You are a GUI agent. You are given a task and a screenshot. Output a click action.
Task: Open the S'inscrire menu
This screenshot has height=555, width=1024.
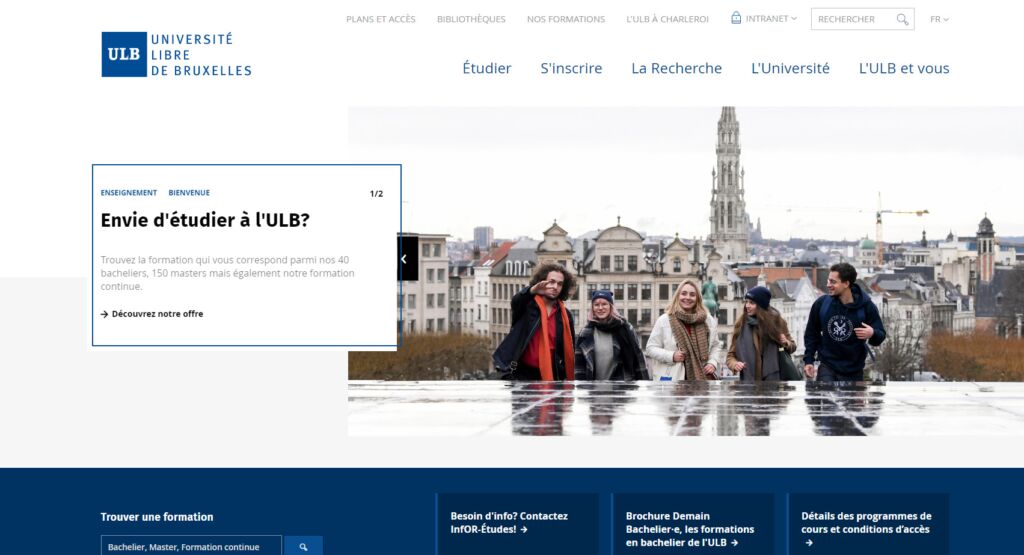click(x=571, y=68)
